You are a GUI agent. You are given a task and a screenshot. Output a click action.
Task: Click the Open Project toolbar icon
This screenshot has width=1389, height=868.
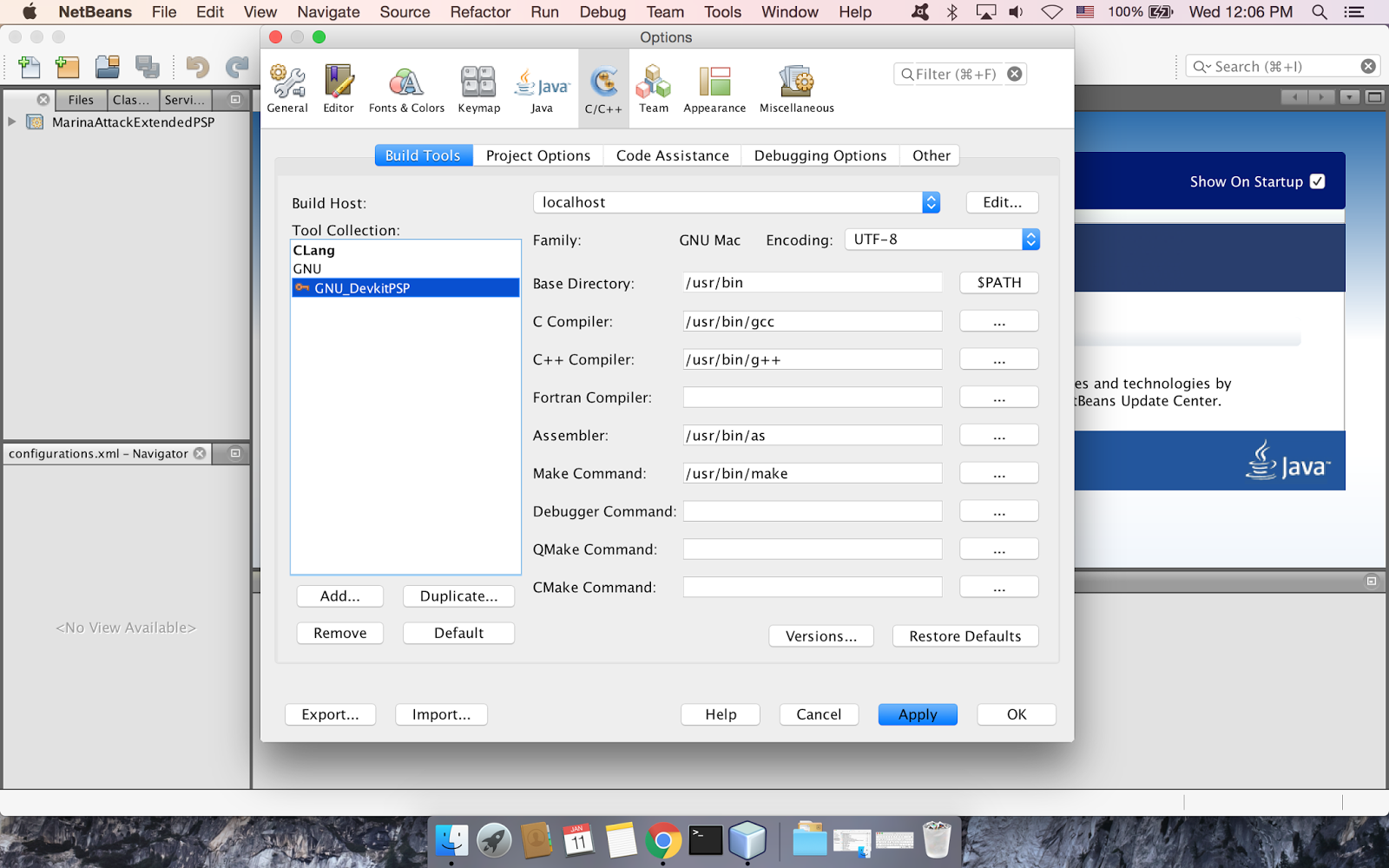pyautogui.click(x=108, y=67)
